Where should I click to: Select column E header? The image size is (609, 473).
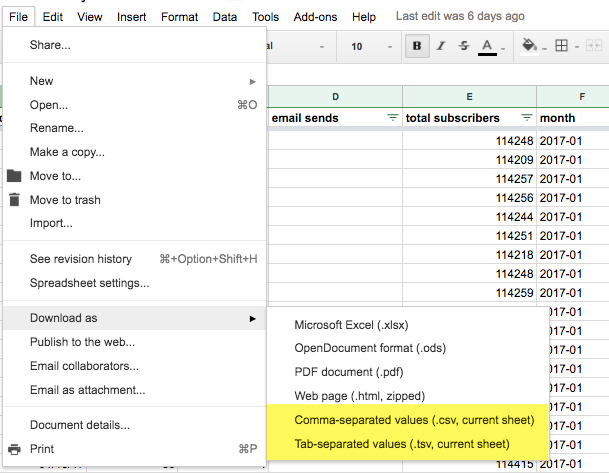pyautogui.click(x=470, y=97)
